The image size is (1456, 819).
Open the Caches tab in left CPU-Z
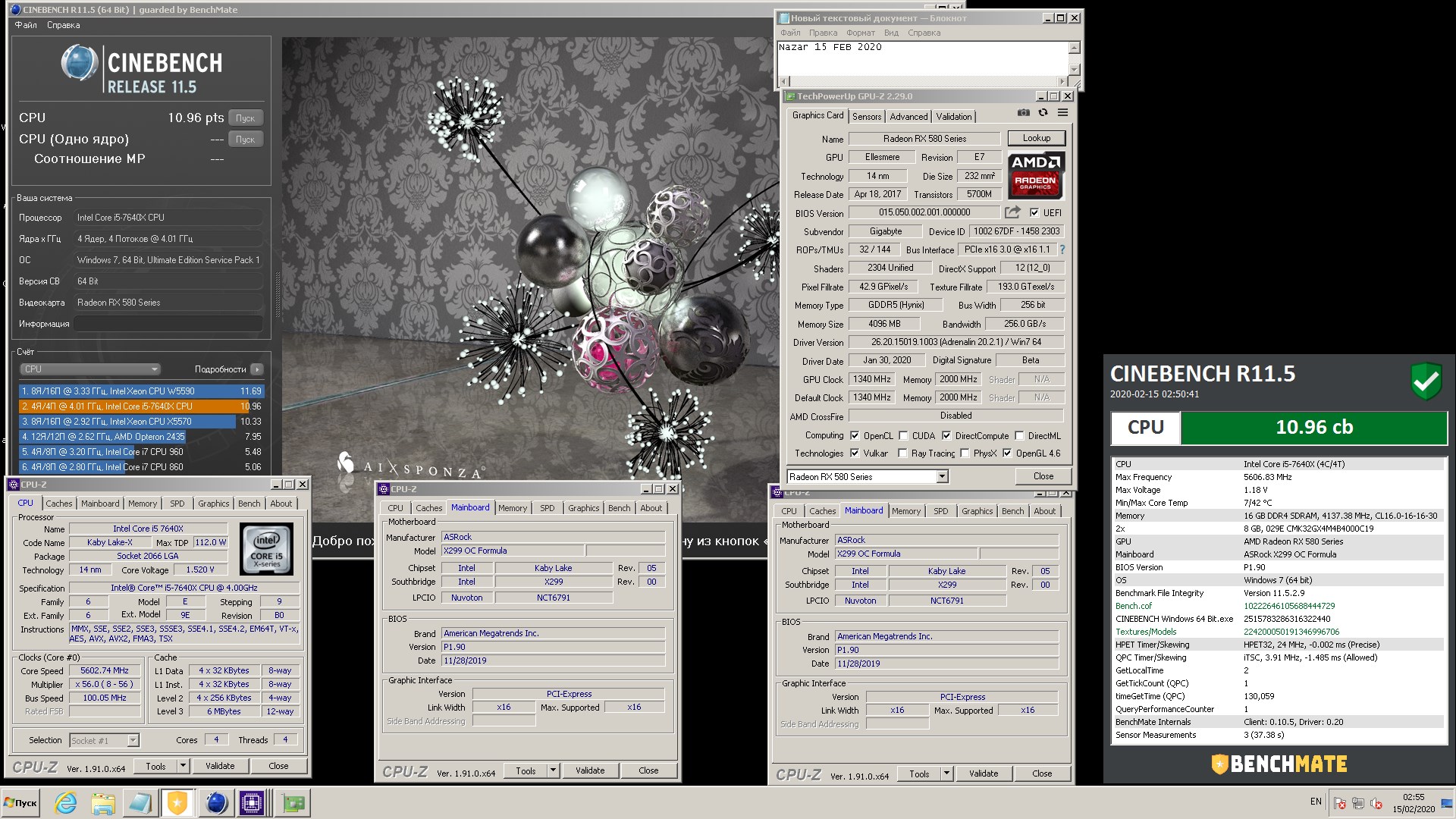(x=58, y=504)
